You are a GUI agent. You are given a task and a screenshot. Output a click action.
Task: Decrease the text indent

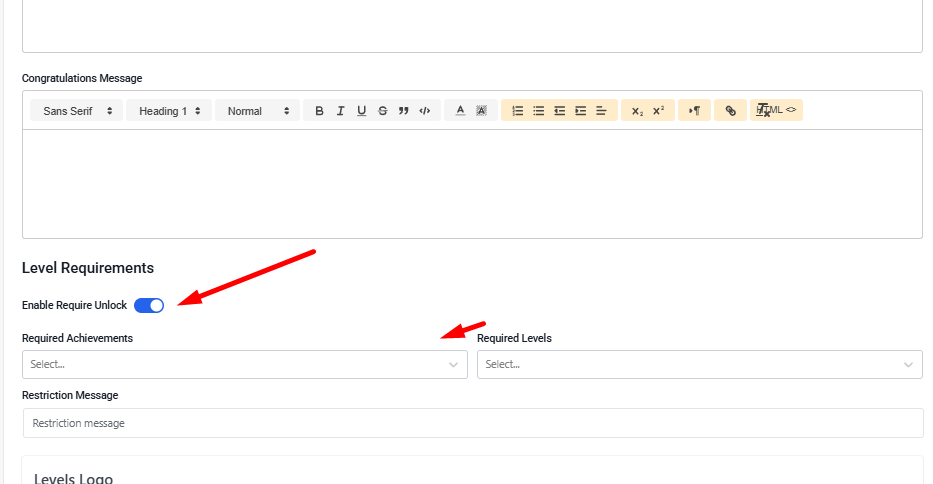(x=559, y=111)
